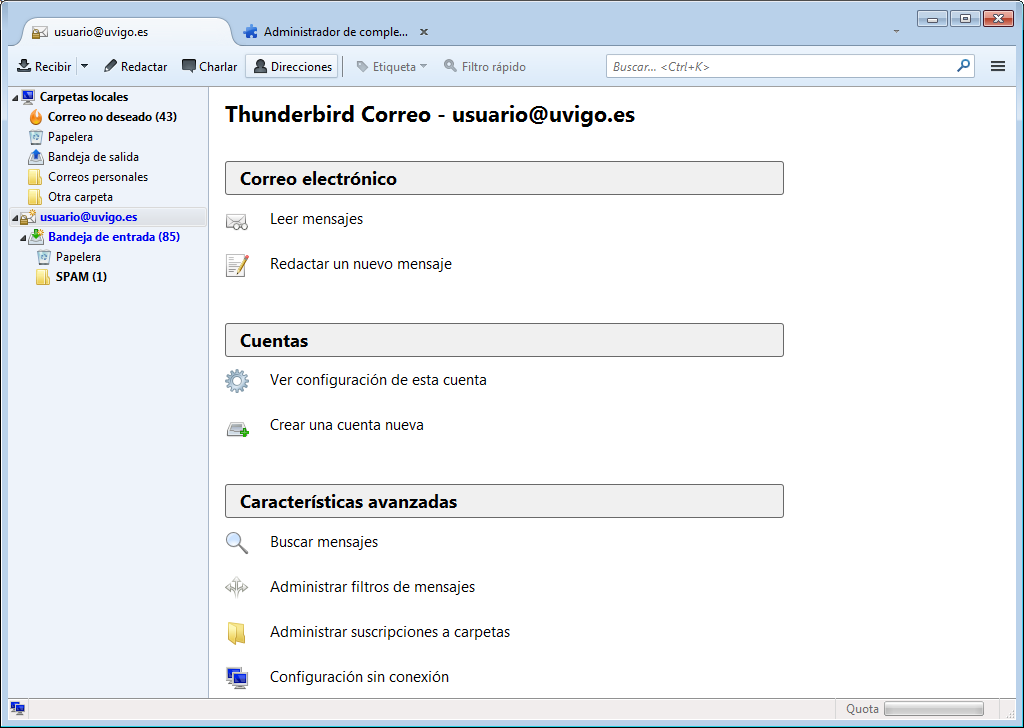This screenshot has width=1024, height=728.
Task: Collapse the Carpetas locales tree
Action: (14, 97)
